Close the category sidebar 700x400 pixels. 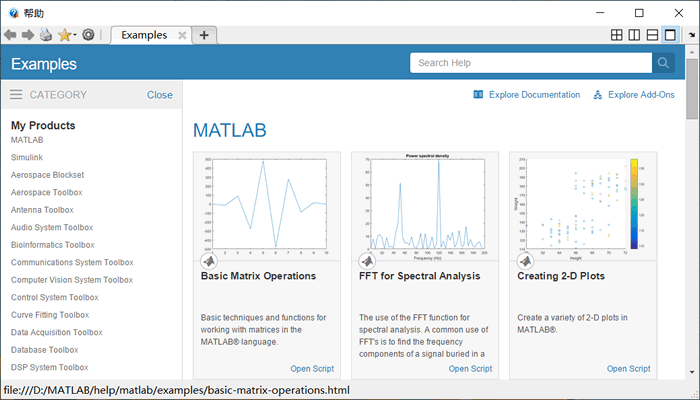[160, 95]
